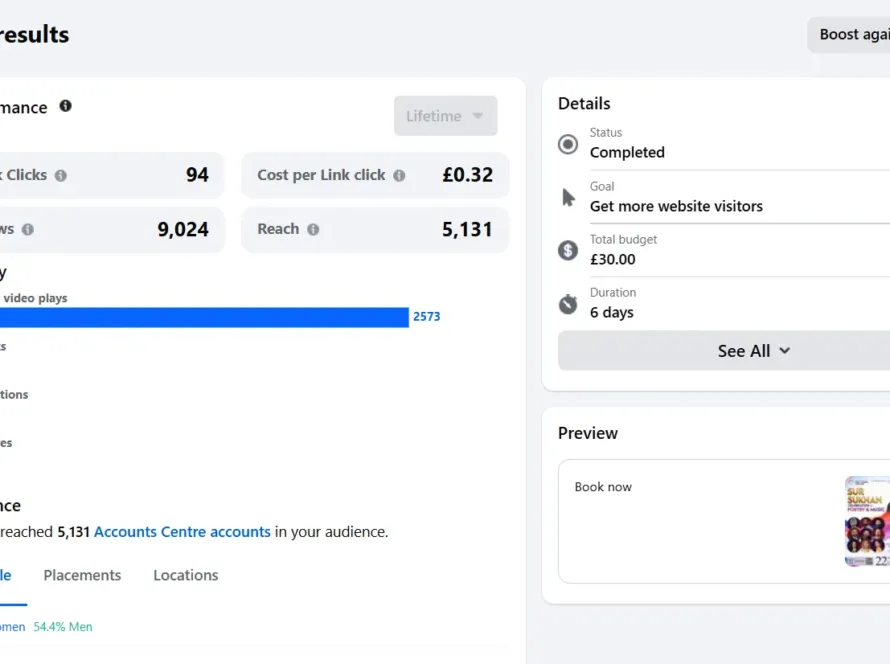Click the blue video plays bar

click(200, 317)
